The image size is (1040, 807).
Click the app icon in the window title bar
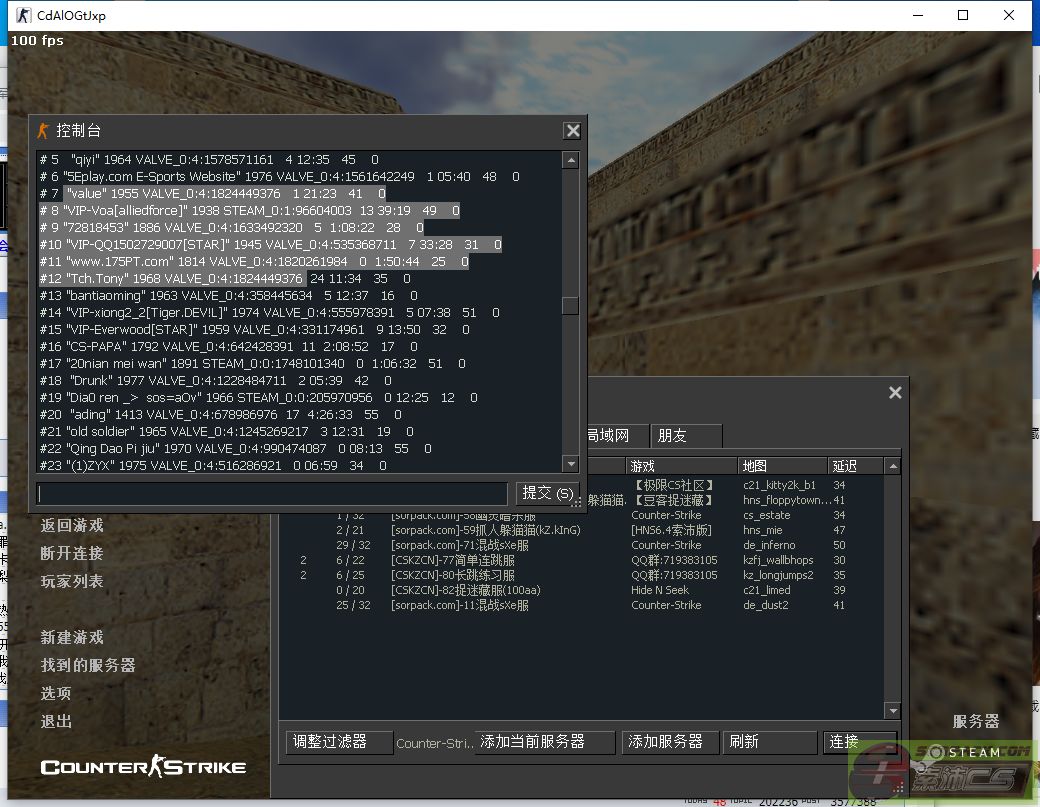coord(23,15)
